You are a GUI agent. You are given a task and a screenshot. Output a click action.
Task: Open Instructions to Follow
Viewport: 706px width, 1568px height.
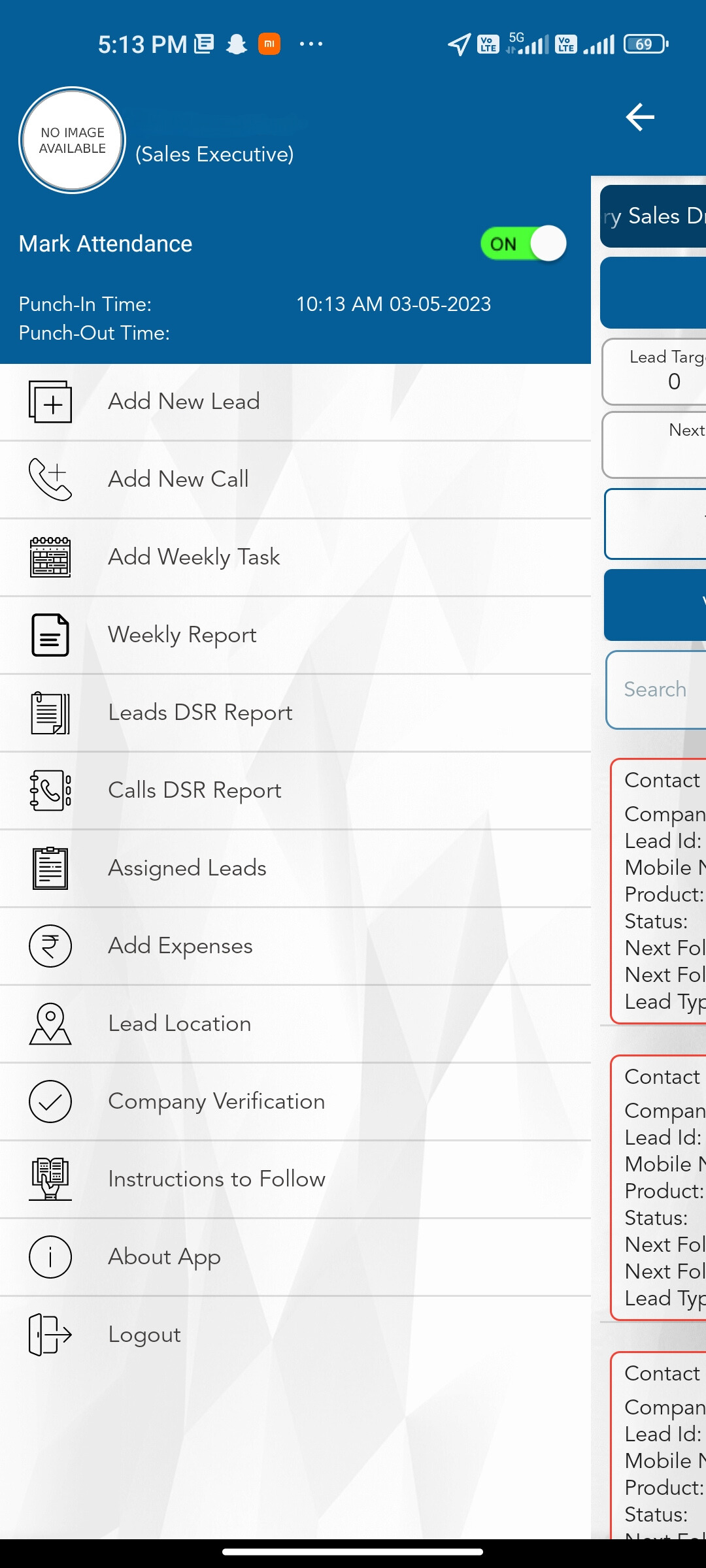pos(295,1179)
